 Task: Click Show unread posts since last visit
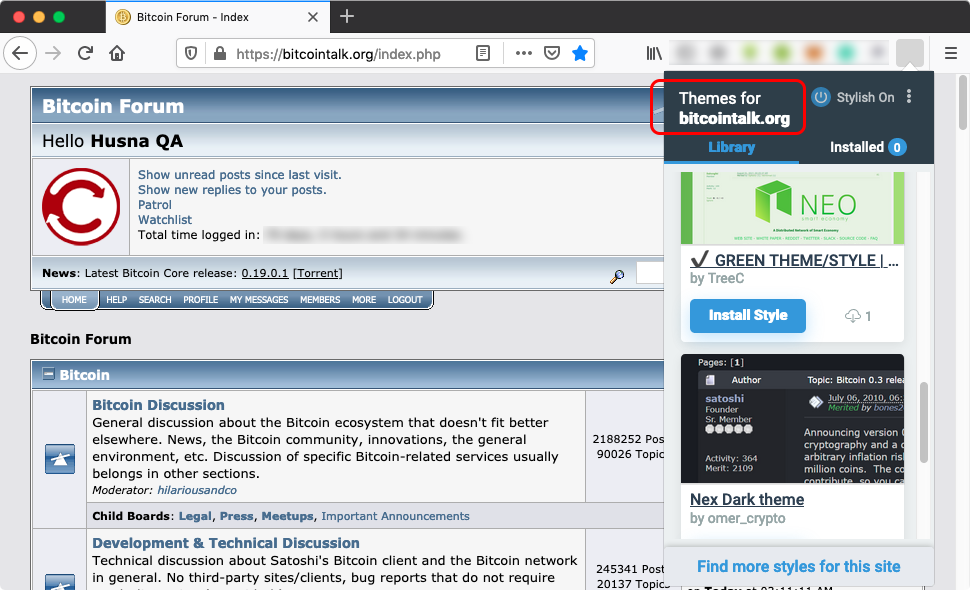(x=239, y=175)
